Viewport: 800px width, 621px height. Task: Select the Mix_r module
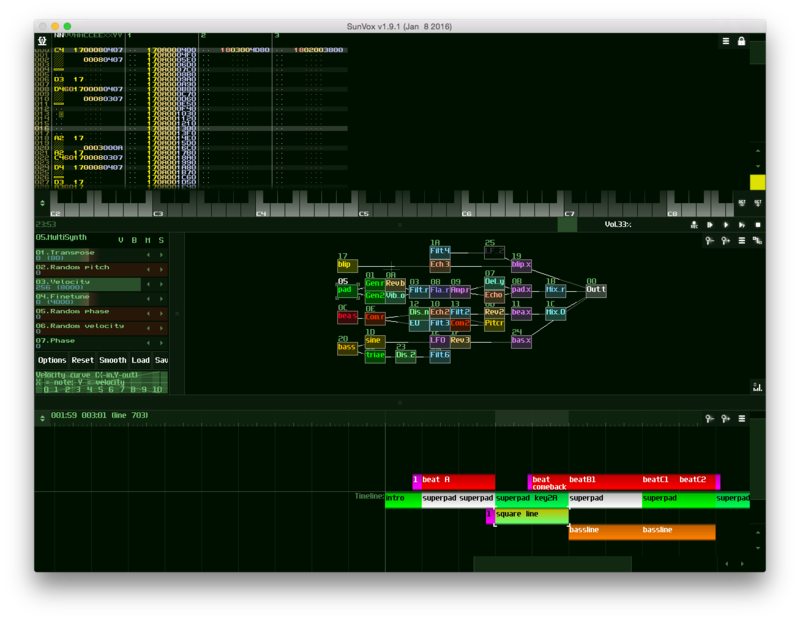(x=556, y=291)
